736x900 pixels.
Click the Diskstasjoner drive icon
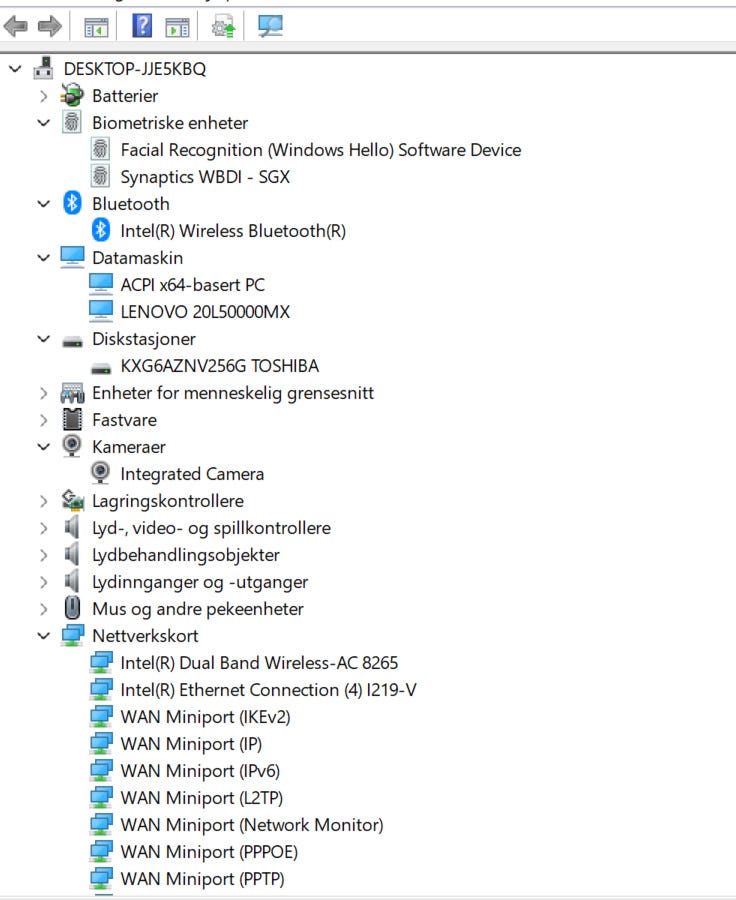pos(72,342)
